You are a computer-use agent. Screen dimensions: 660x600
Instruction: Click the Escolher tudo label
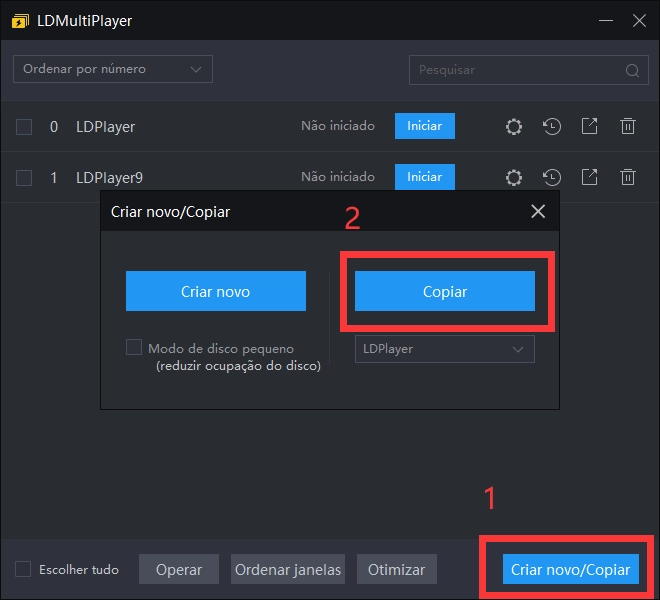click(x=79, y=570)
